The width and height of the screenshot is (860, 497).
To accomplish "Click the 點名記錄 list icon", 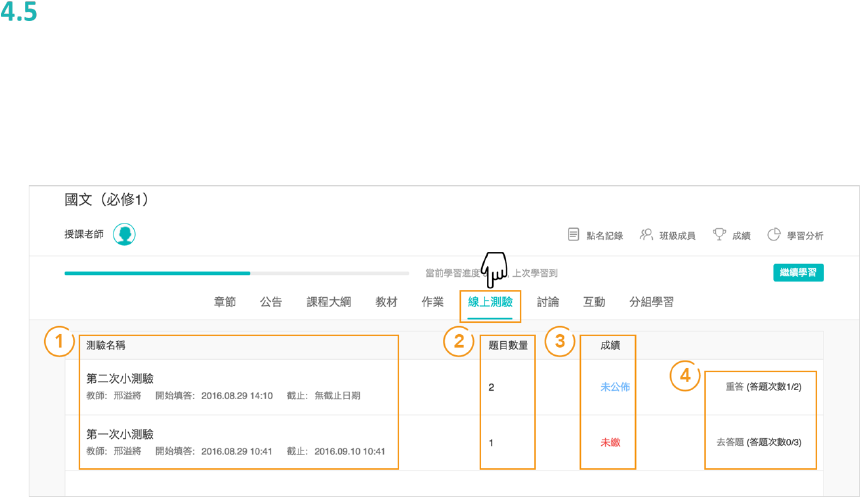I will coord(574,235).
